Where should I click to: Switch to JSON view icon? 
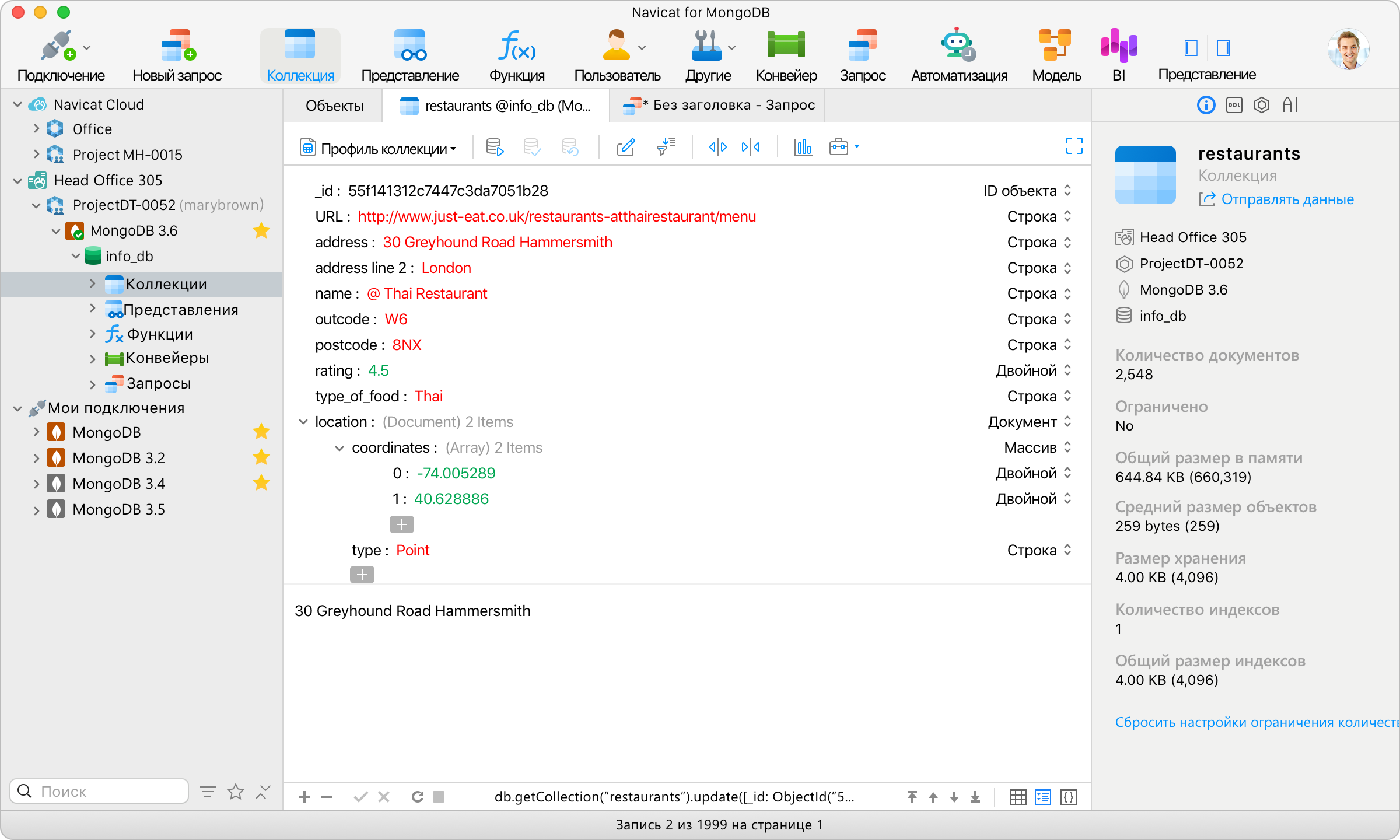1069,797
